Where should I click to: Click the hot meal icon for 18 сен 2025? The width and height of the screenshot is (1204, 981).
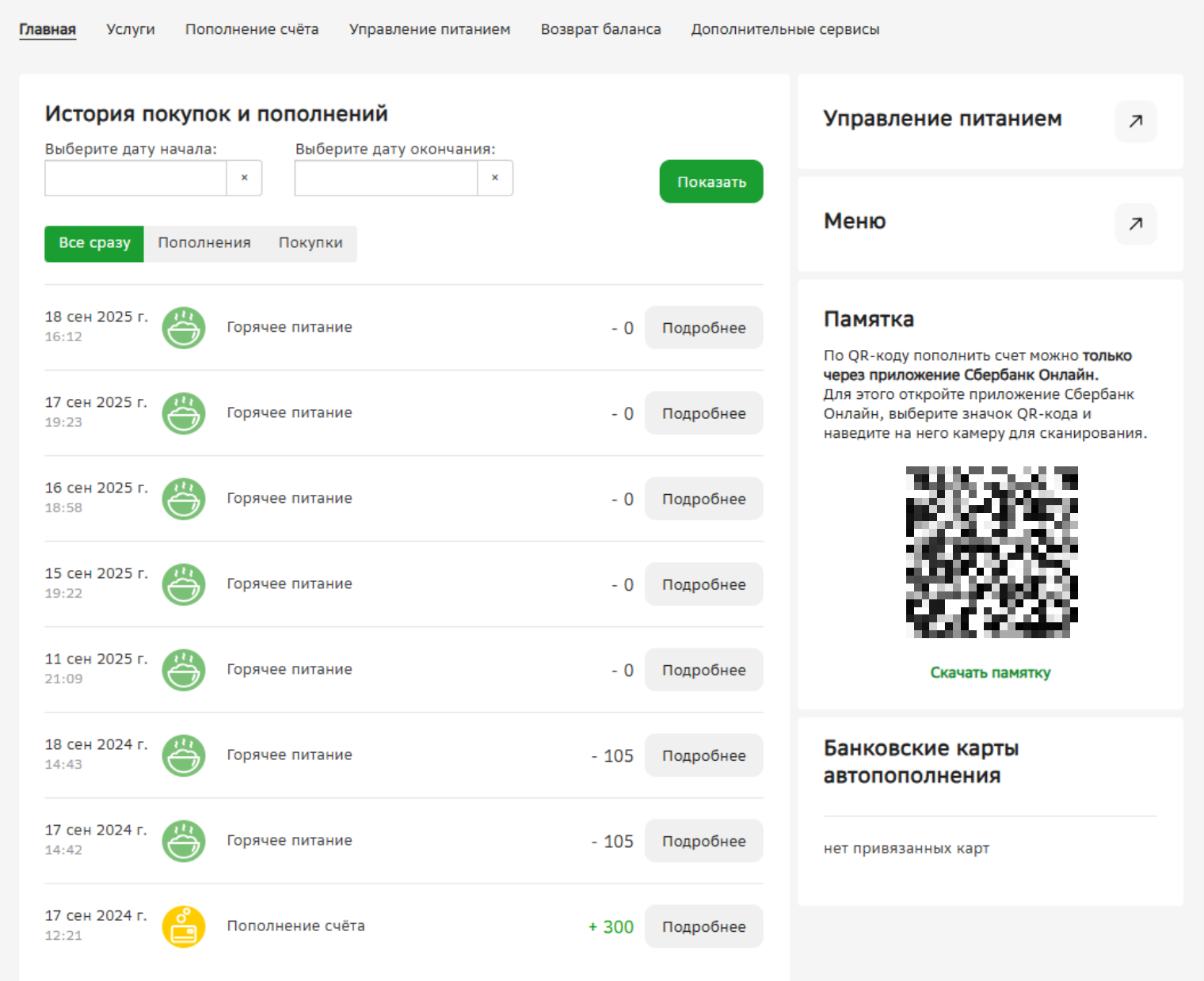pyautogui.click(x=184, y=328)
